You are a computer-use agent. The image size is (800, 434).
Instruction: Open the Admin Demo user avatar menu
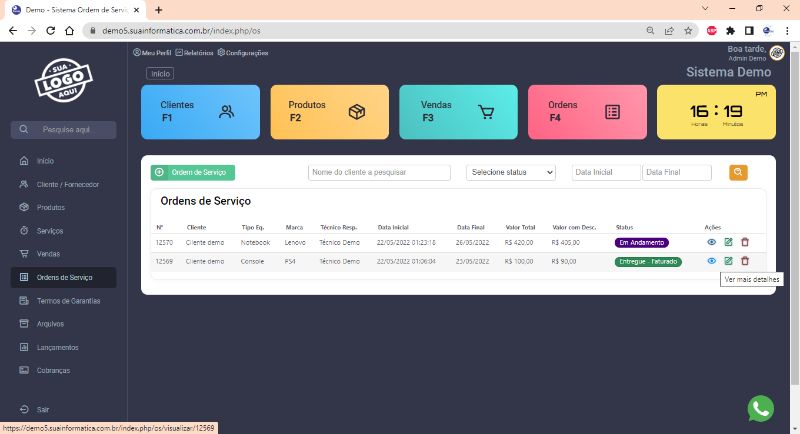coord(777,53)
